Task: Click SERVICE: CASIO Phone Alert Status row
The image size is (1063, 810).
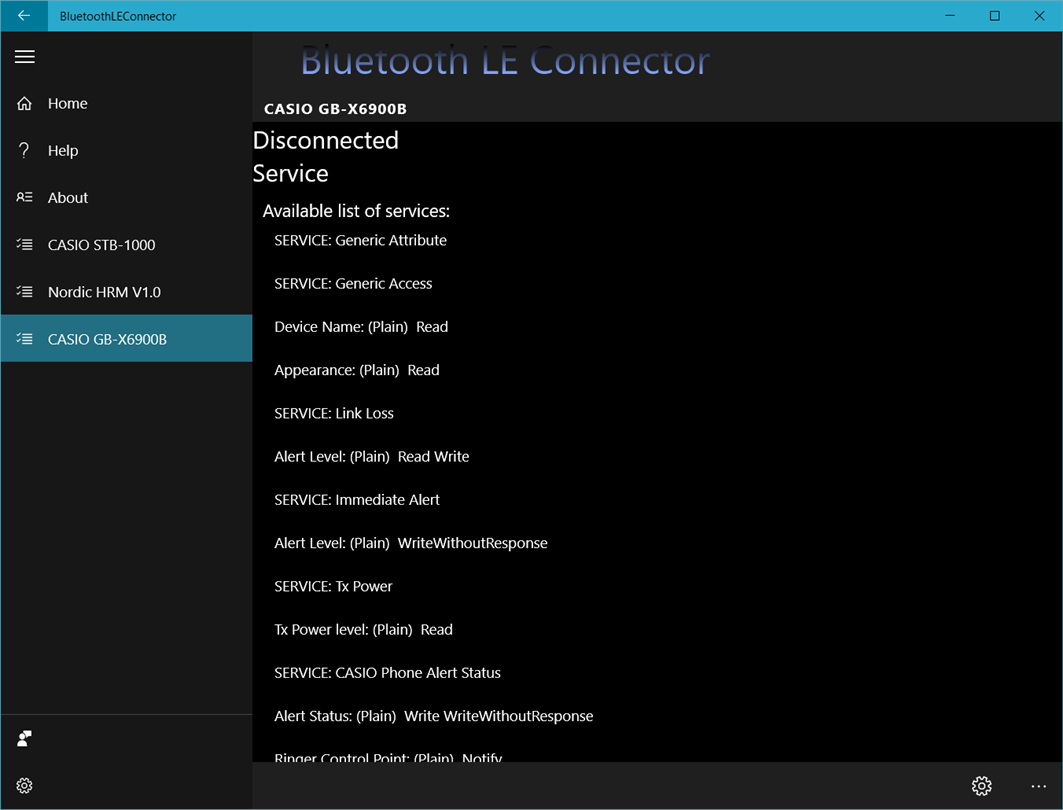Action: 387,673
